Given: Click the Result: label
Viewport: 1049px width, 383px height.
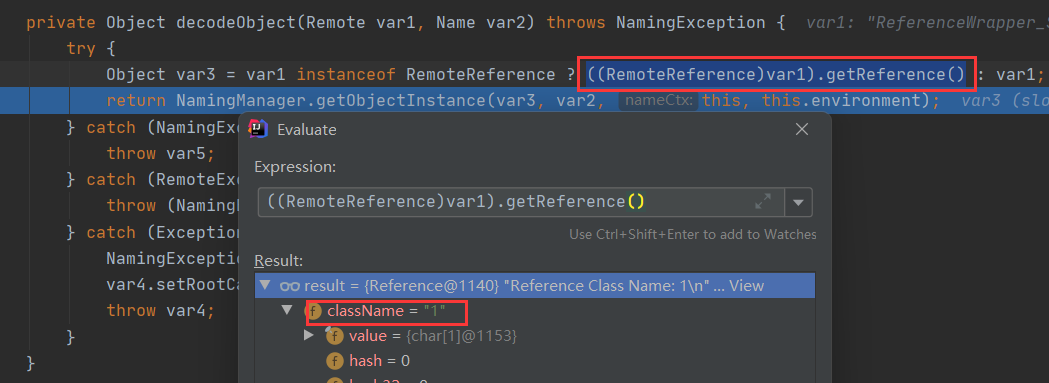Looking at the screenshot, I should coord(279,260).
